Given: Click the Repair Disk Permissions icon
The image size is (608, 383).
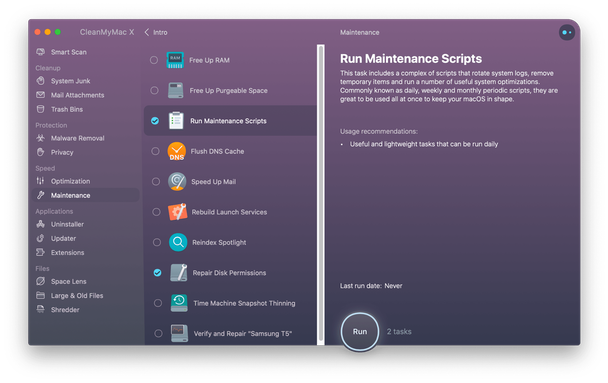Looking at the screenshot, I should tap(179, 273).
